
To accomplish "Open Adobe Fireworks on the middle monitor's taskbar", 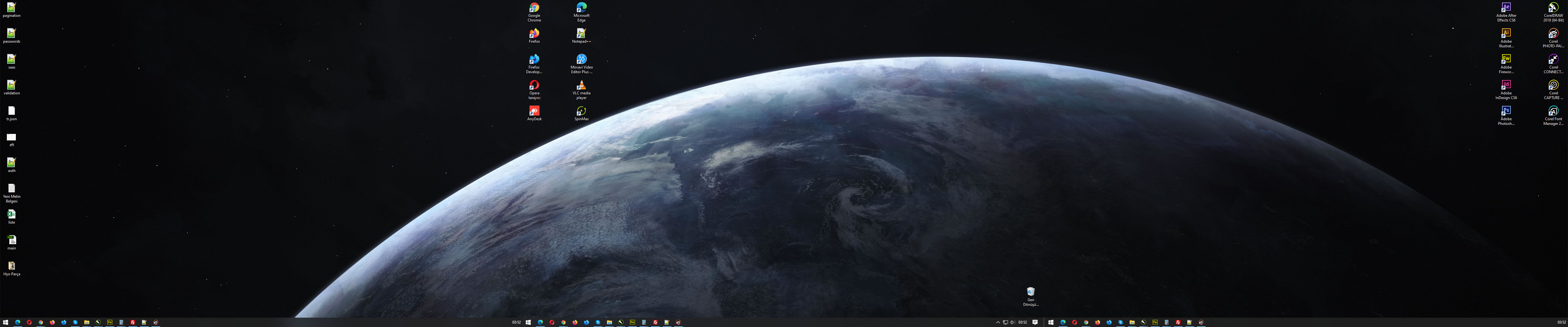I will point(632,322).
